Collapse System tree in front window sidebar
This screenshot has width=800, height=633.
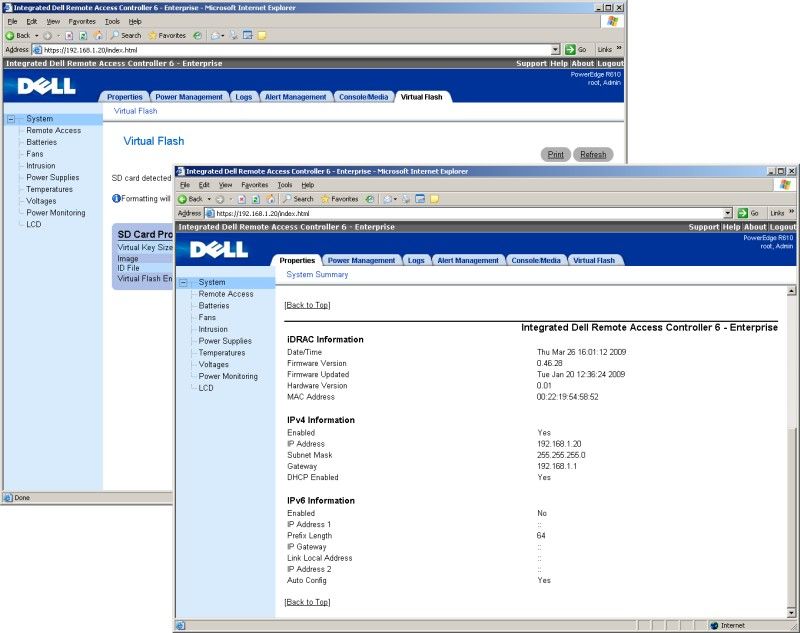coord(184,283)
